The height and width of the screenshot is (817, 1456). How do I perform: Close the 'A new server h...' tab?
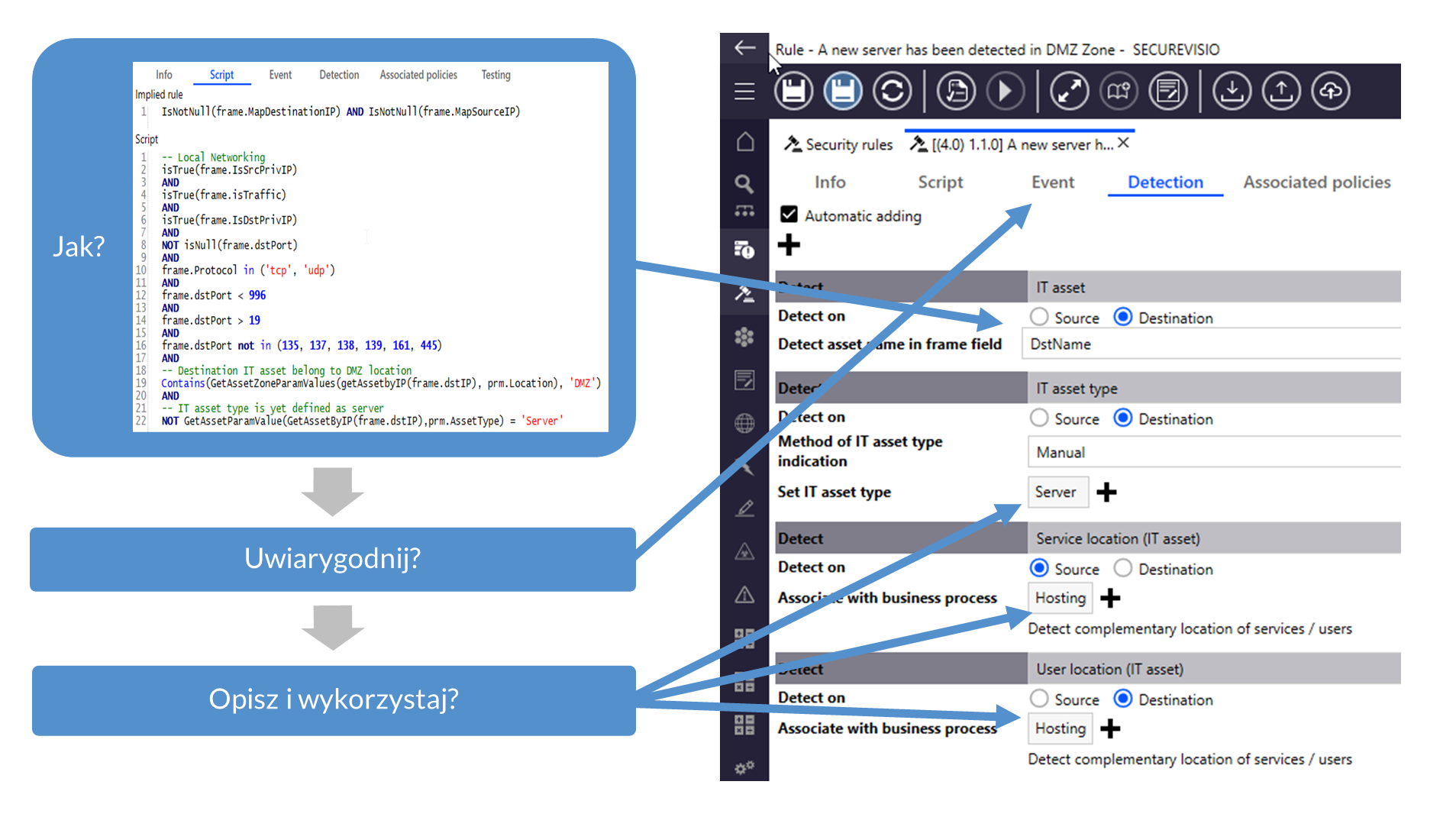(x=1123, y=143)
